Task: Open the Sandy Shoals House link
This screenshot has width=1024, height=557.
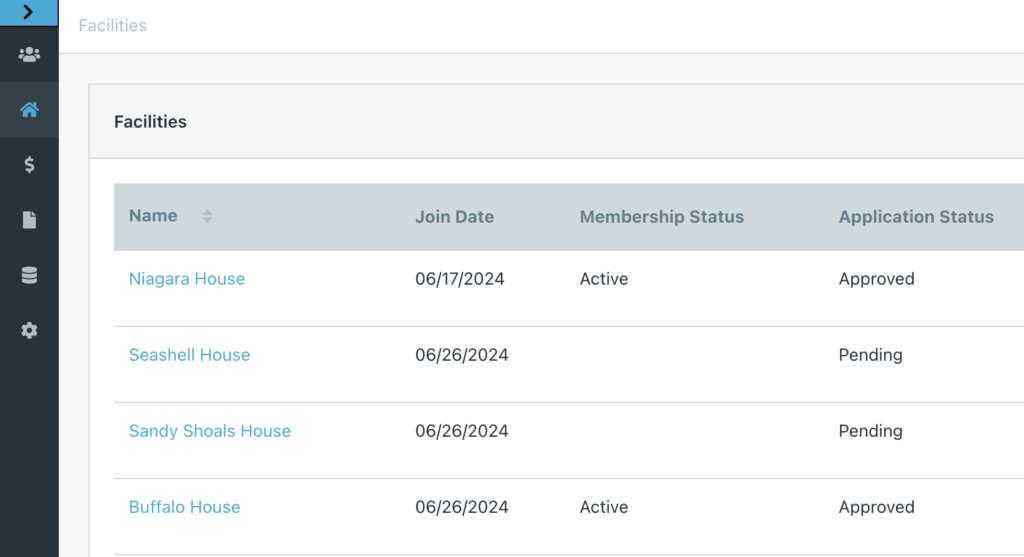Action: point(210,431)
